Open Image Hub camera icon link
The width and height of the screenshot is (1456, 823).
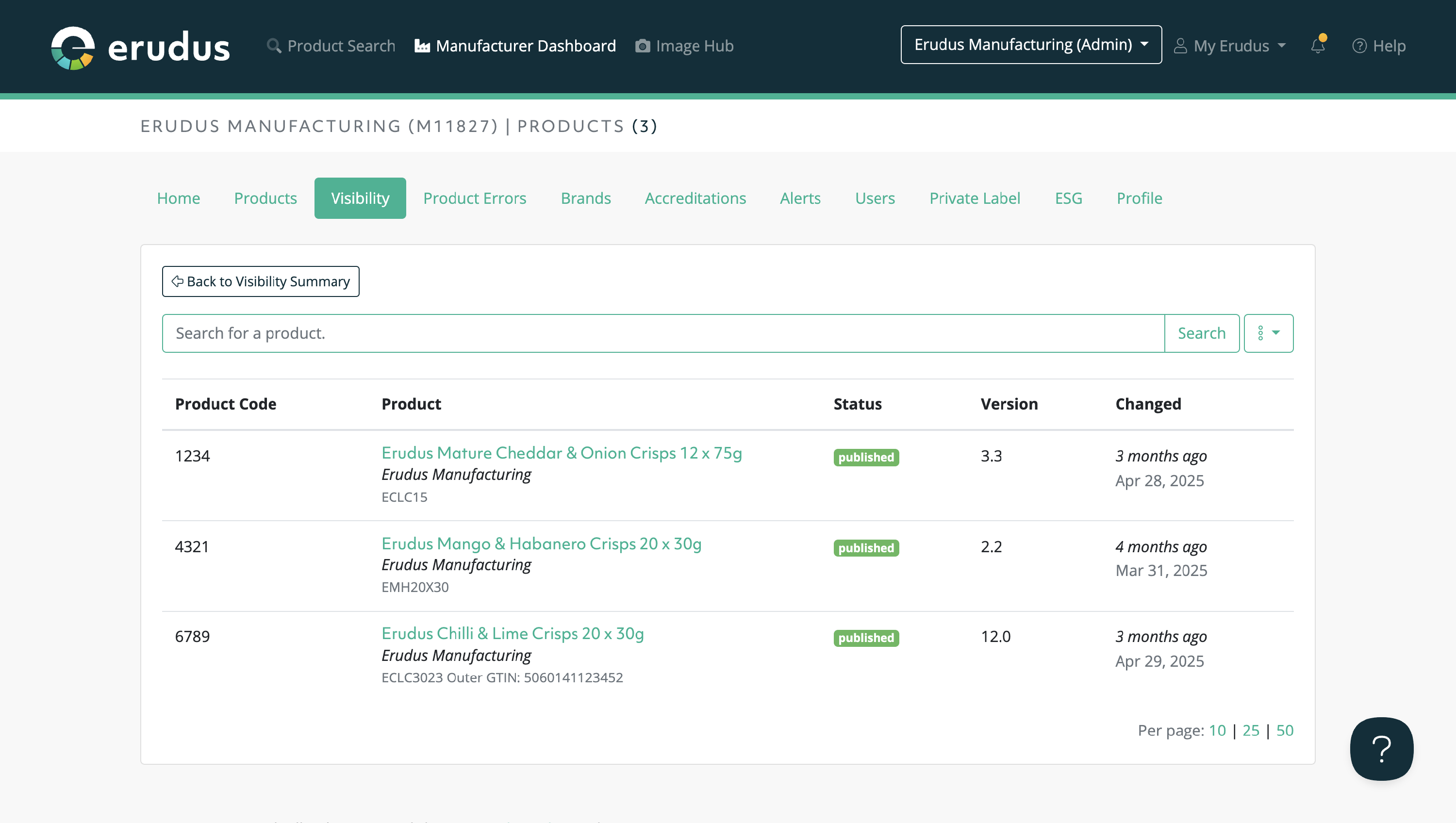642,46
